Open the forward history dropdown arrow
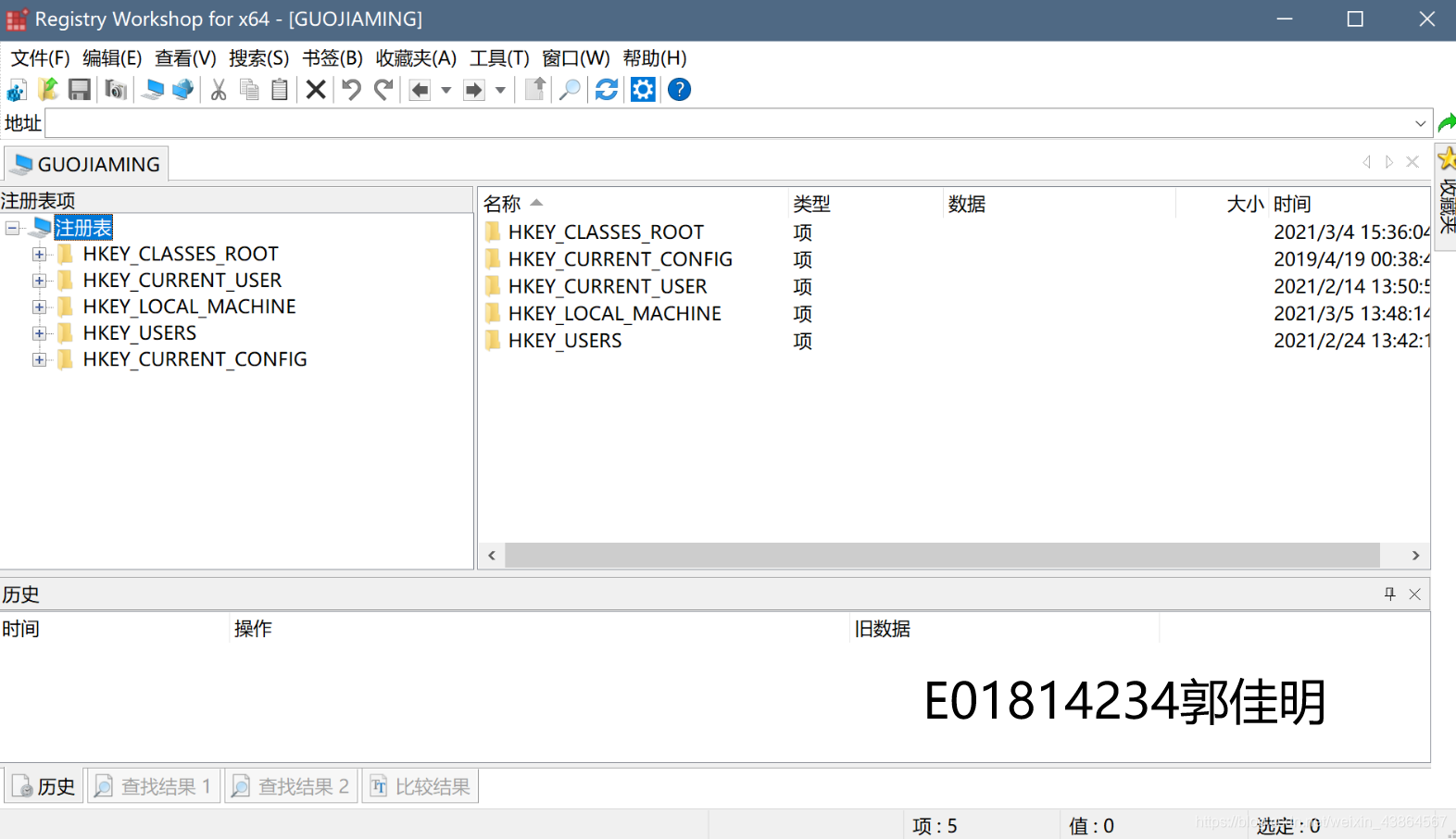 click(500, 90)
